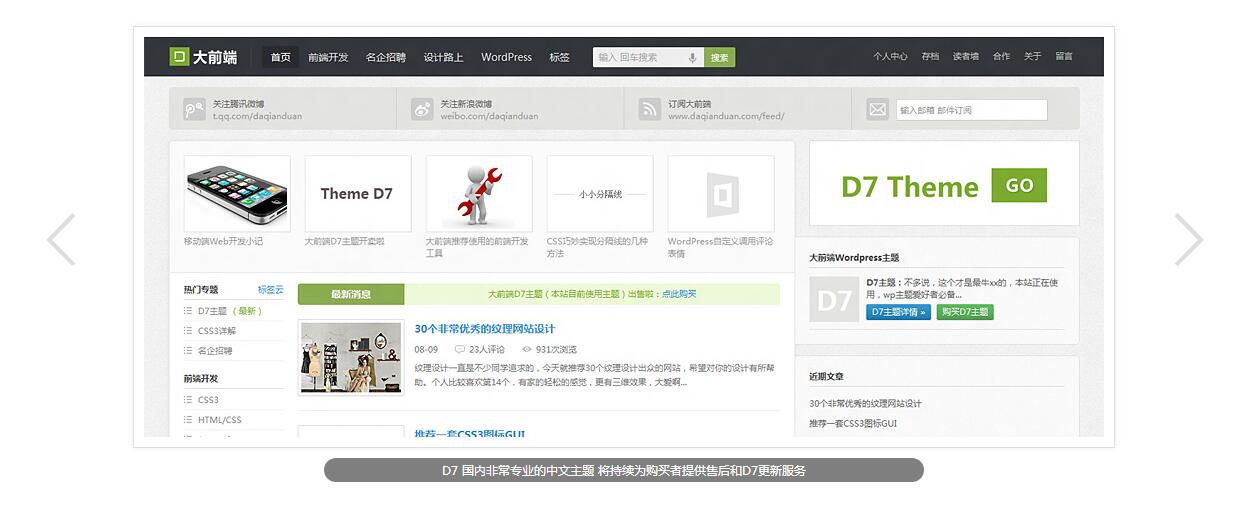Click the 大前端Wordpress主题 heading
1250x506 pixels.
coord(854,258)
